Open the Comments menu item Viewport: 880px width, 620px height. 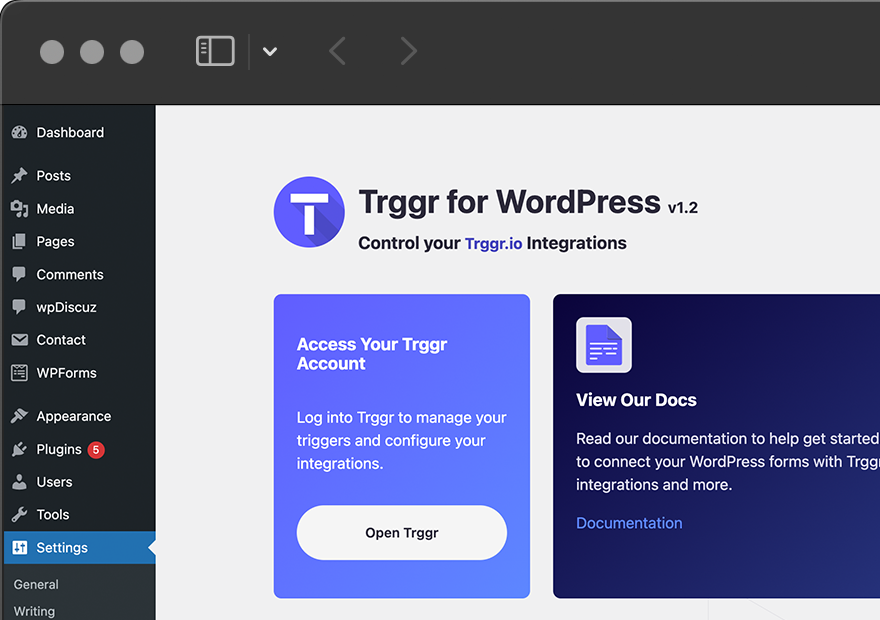point(78,274)
